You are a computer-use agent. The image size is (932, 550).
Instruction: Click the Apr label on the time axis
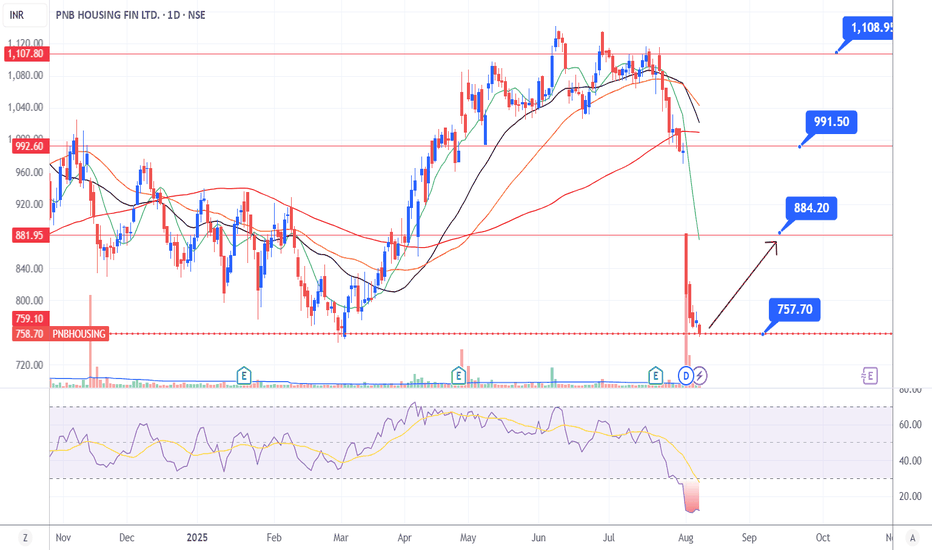coord(404,538)
